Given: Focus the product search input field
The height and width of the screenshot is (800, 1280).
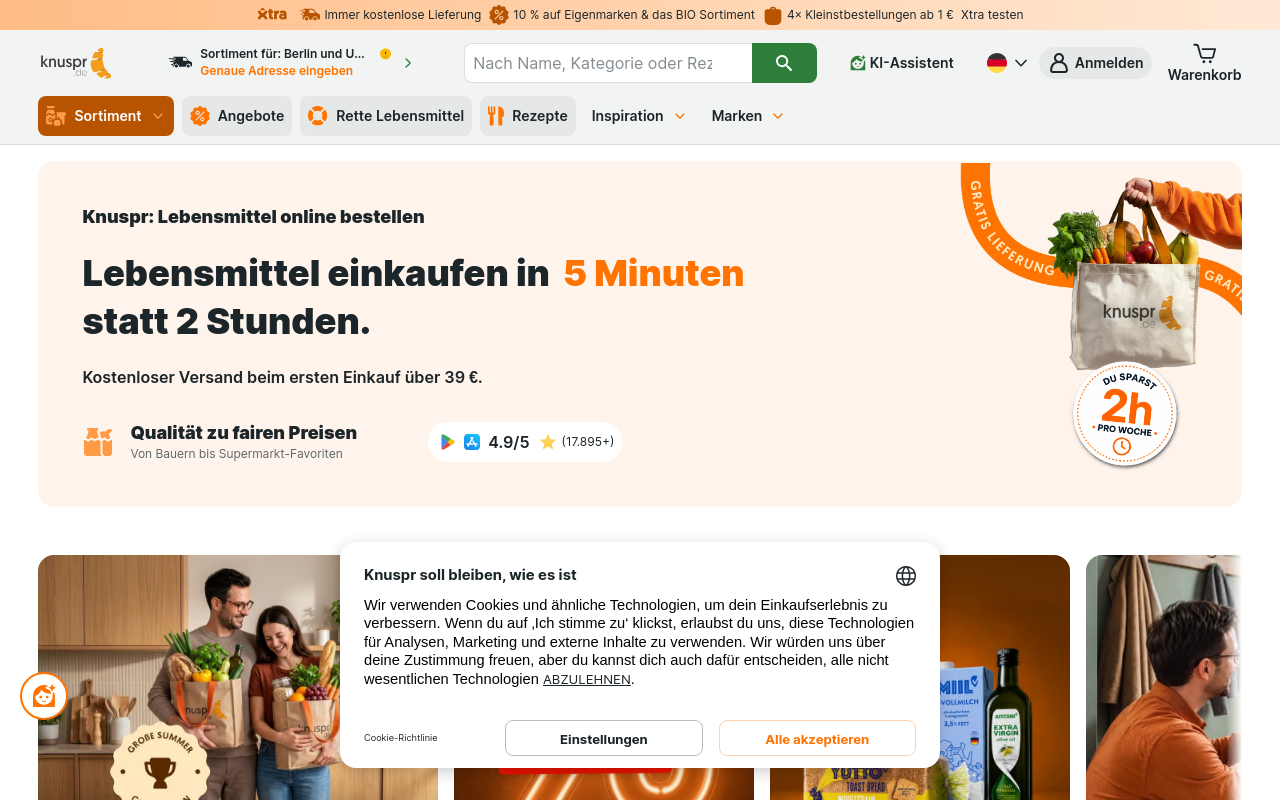Looking at the screenshot, I should point(608,63).
